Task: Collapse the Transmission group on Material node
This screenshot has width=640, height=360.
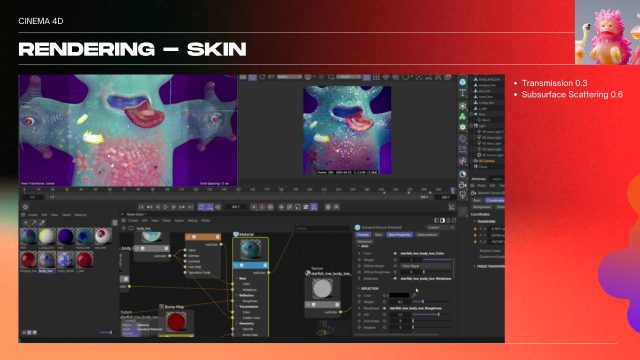Action: [237, 307]
